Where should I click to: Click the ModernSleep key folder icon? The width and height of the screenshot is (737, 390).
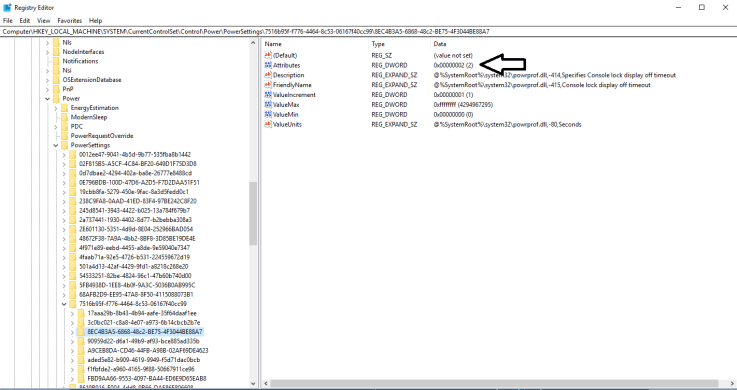coord(64,117)
